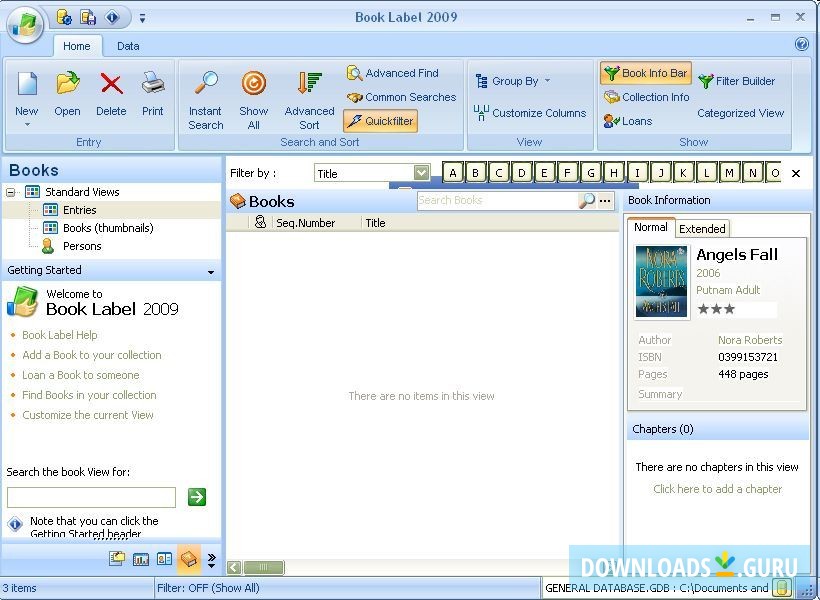
Task: Show Collection Info
Action: point(646,97)
